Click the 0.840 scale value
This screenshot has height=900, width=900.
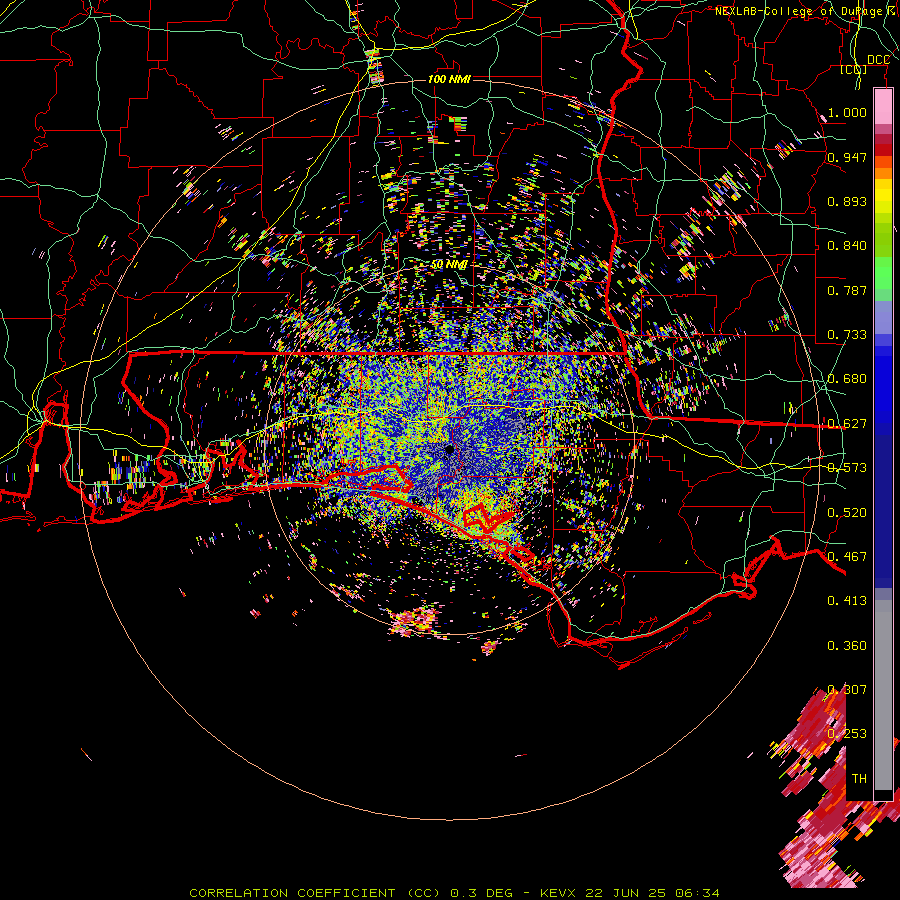(847, 246)
